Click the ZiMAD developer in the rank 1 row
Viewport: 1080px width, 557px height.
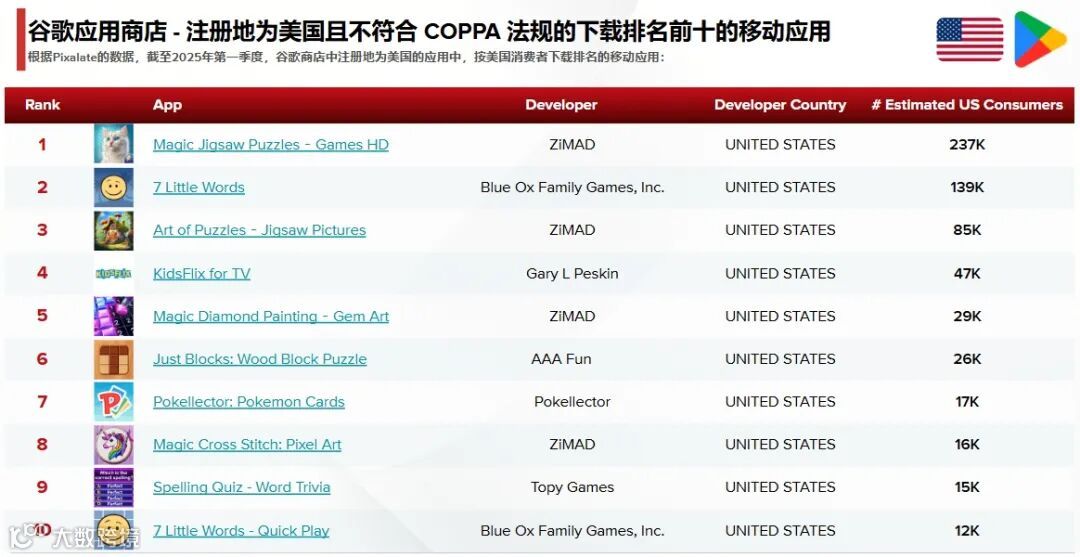click(x=572, y=145)
